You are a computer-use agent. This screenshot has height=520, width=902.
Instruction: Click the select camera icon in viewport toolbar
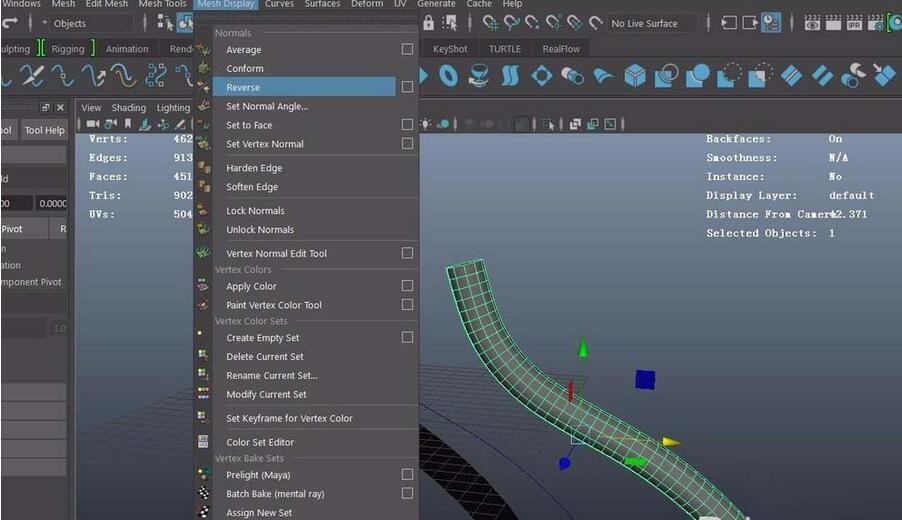pos(92,125)
